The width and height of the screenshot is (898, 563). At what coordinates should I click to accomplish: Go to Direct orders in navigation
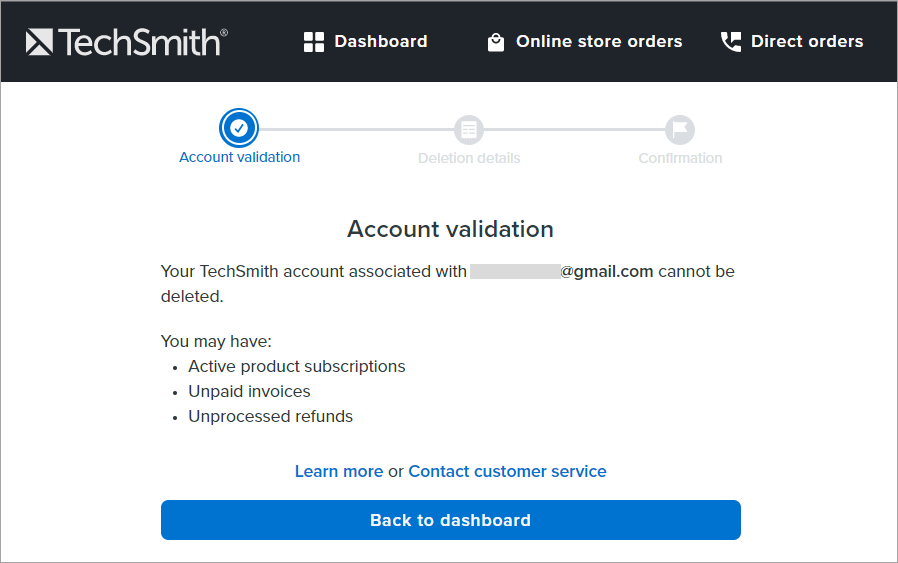coord(806,42)
